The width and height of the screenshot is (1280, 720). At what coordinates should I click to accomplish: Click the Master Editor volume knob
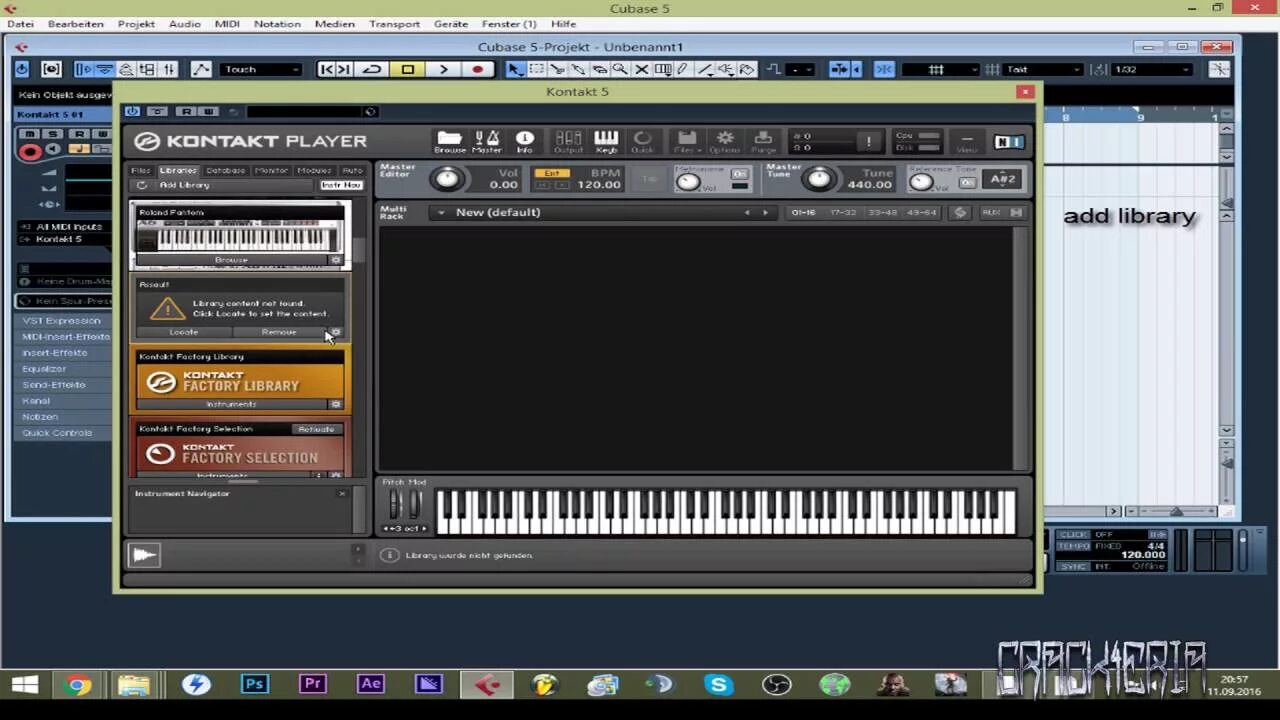[447, 179]
